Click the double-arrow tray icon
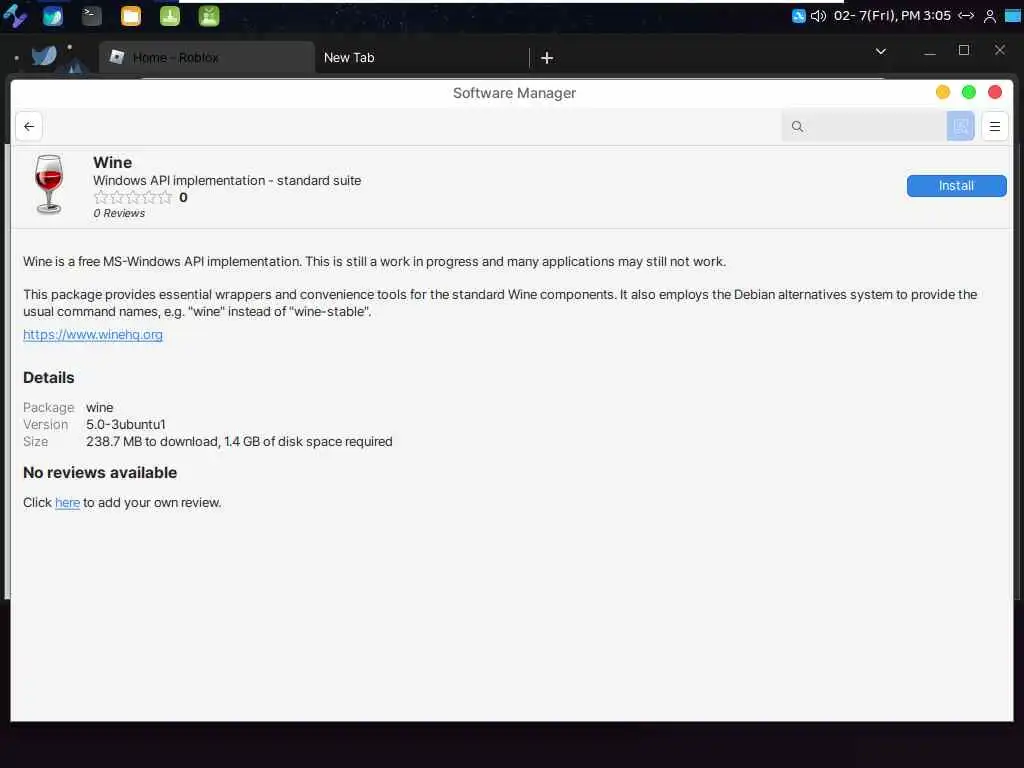Image resolution: width=1024 pixels, height=768 pixels. click(x=966, y=16)
